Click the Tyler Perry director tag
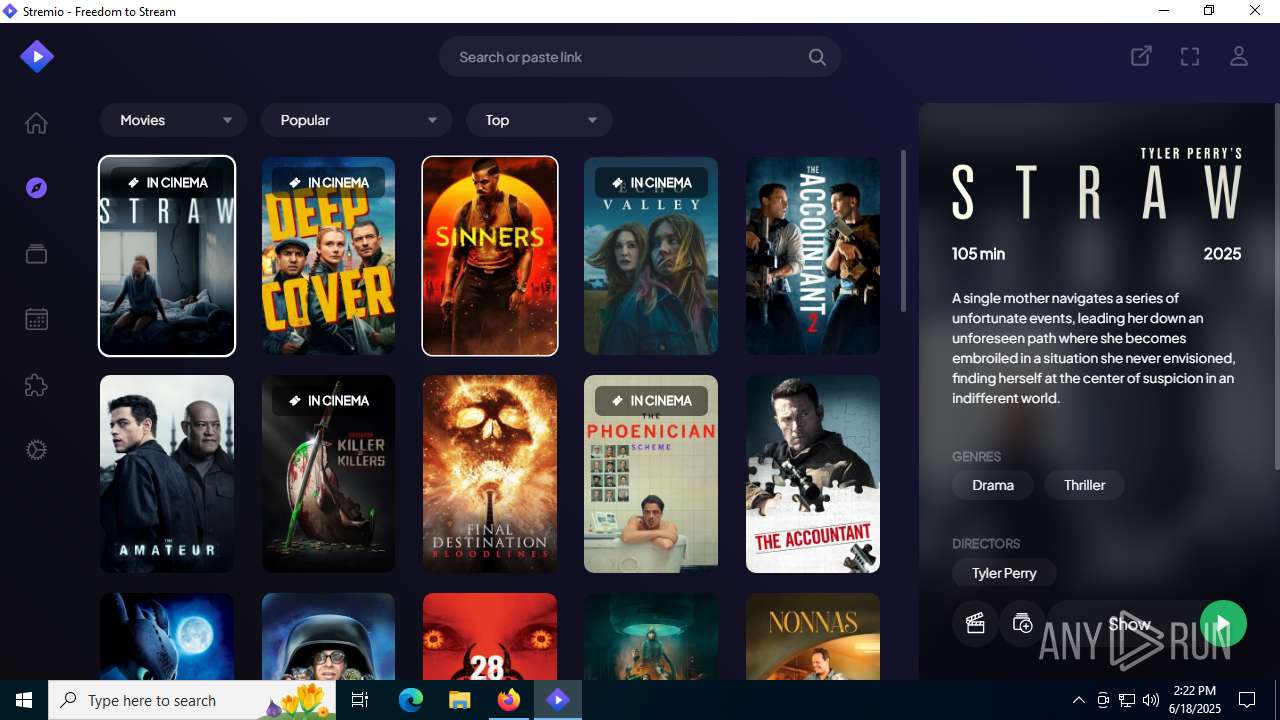 [1004, 573]
